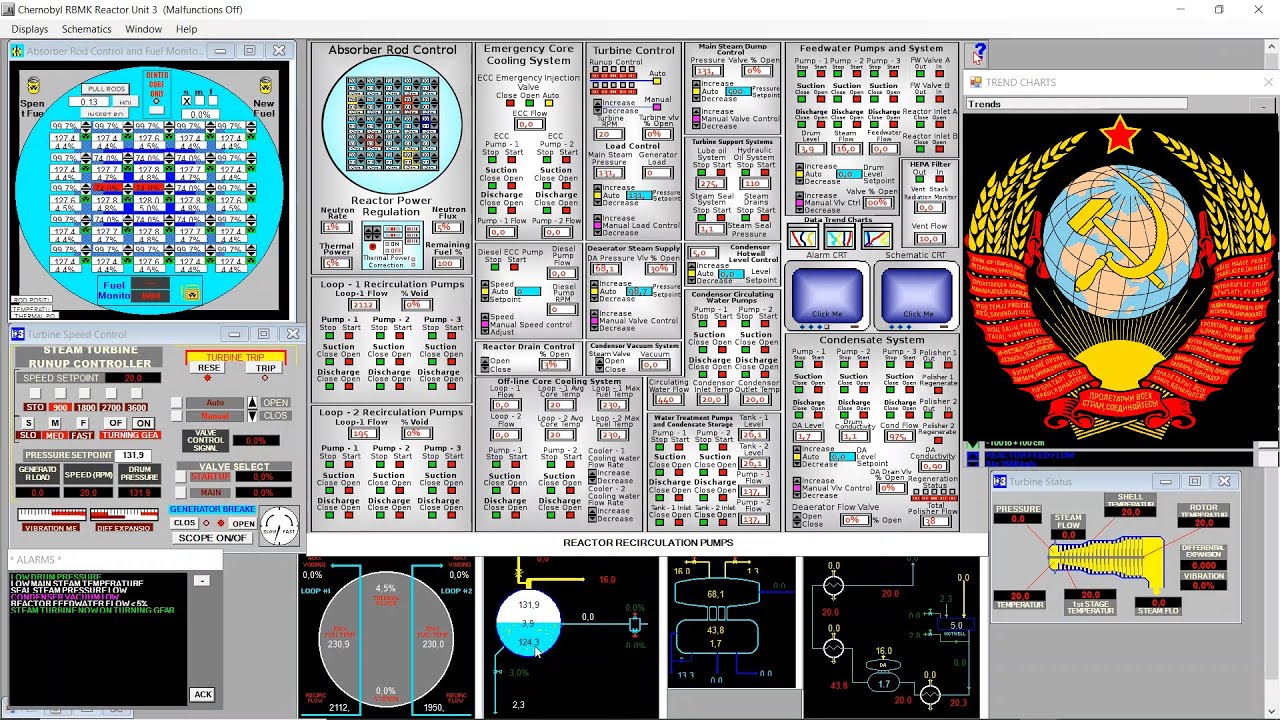Tick the 3600 RPM setpoint checkbox
This screenshot has height=720, width=1280.
pyautogui.click(x=135, y=393)
